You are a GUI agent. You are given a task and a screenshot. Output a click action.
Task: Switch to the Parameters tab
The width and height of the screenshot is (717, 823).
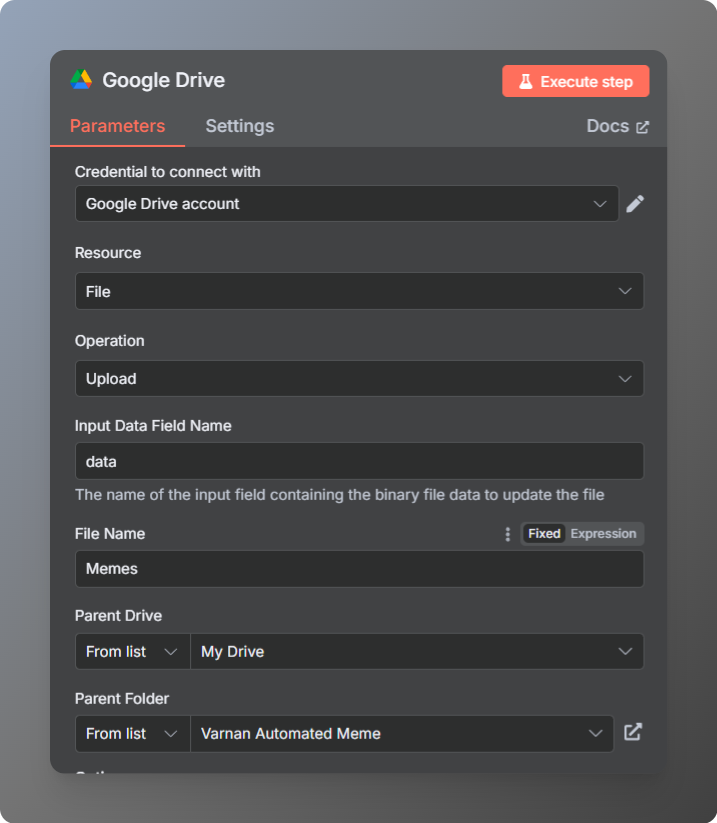[118, 126]
